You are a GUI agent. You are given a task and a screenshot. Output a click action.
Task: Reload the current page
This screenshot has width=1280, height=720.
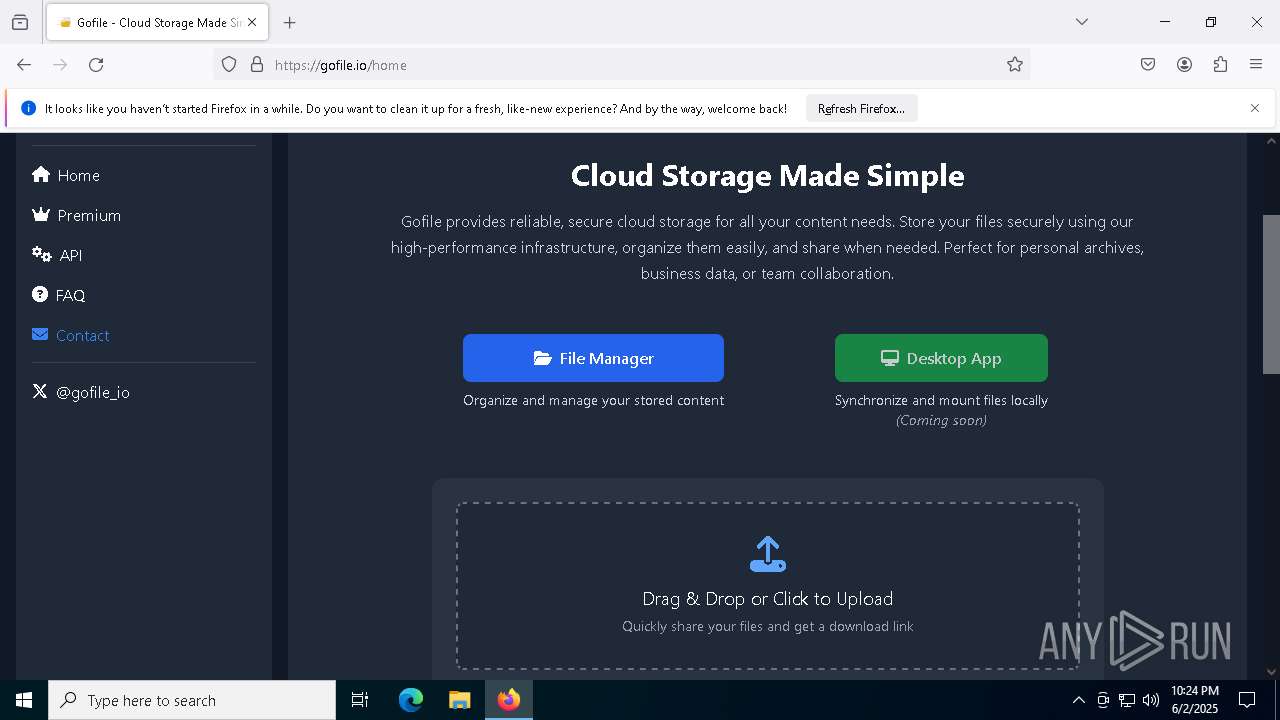pos(96,65)
